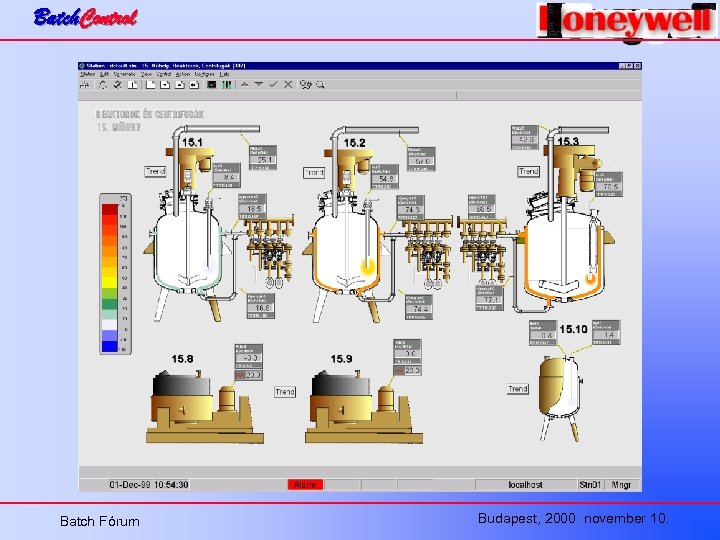Screen dimensions: 720x540
Task: Click the 16.6 value box below reactor 15.1
Action: (262, 308)
